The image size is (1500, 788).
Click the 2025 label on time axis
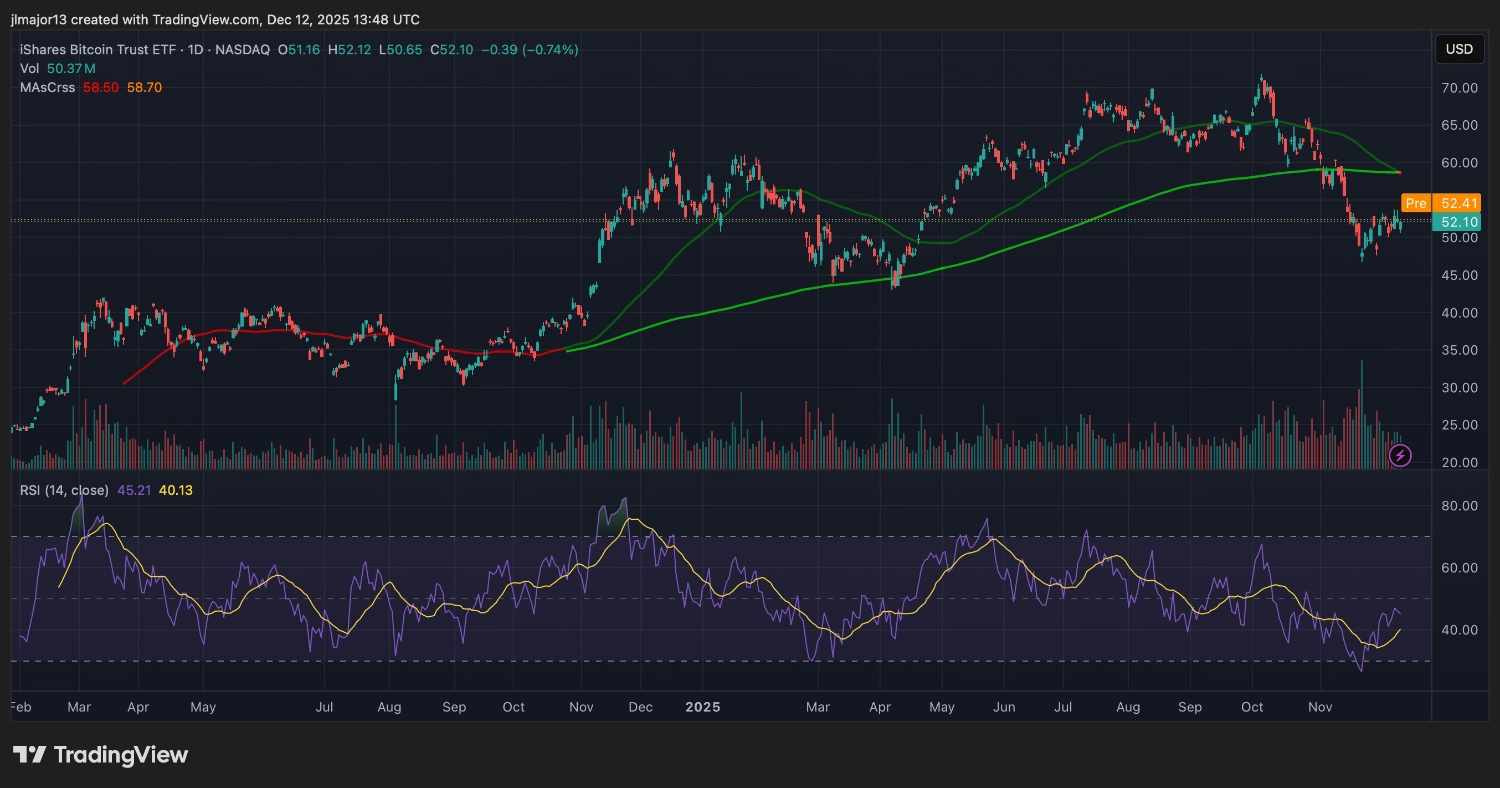[x=702, y=707]
